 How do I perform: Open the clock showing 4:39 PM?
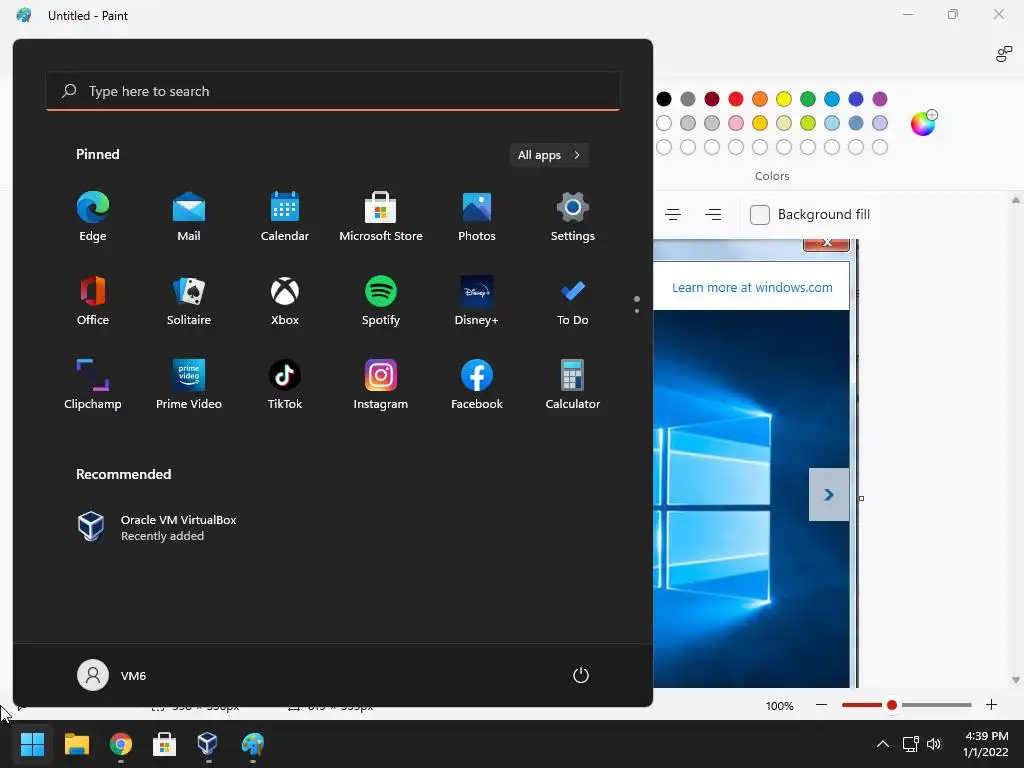(x=986, y=744)
